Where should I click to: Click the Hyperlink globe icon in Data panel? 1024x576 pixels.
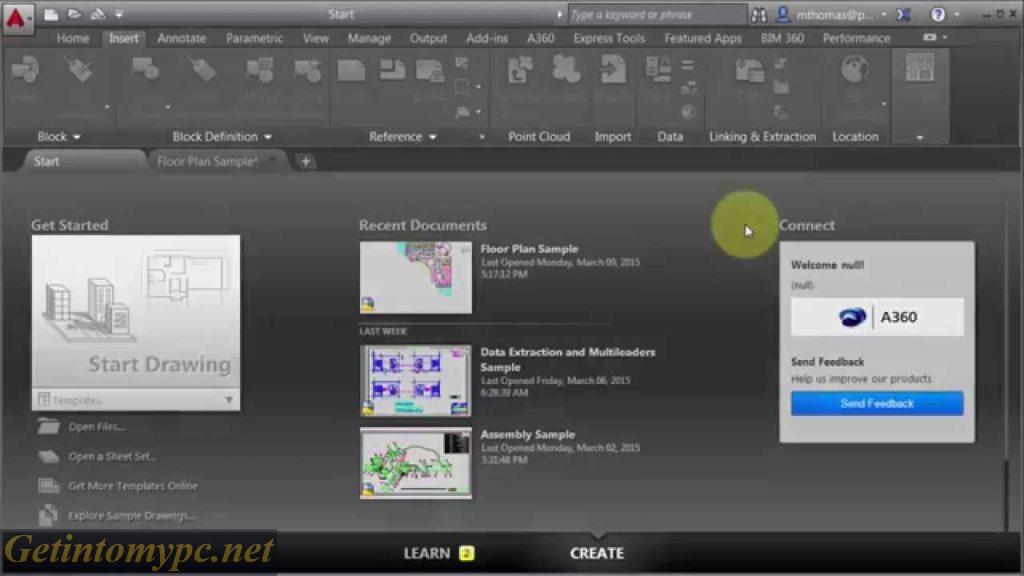click(688, 112)
